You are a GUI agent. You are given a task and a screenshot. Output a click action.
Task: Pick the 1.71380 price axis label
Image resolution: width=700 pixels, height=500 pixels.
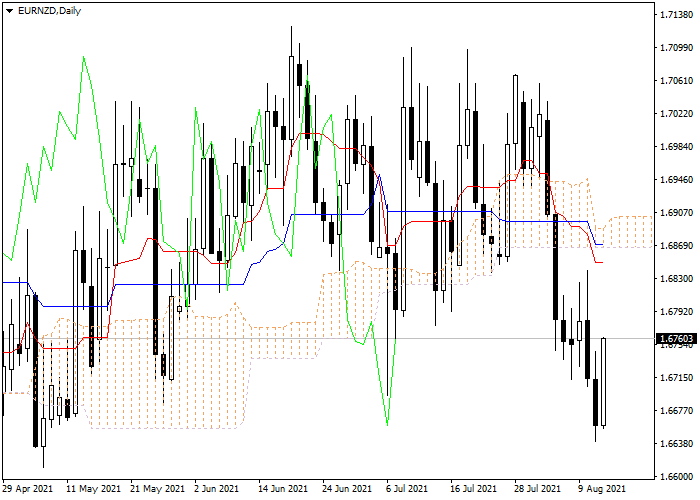[x=677, y=15]
